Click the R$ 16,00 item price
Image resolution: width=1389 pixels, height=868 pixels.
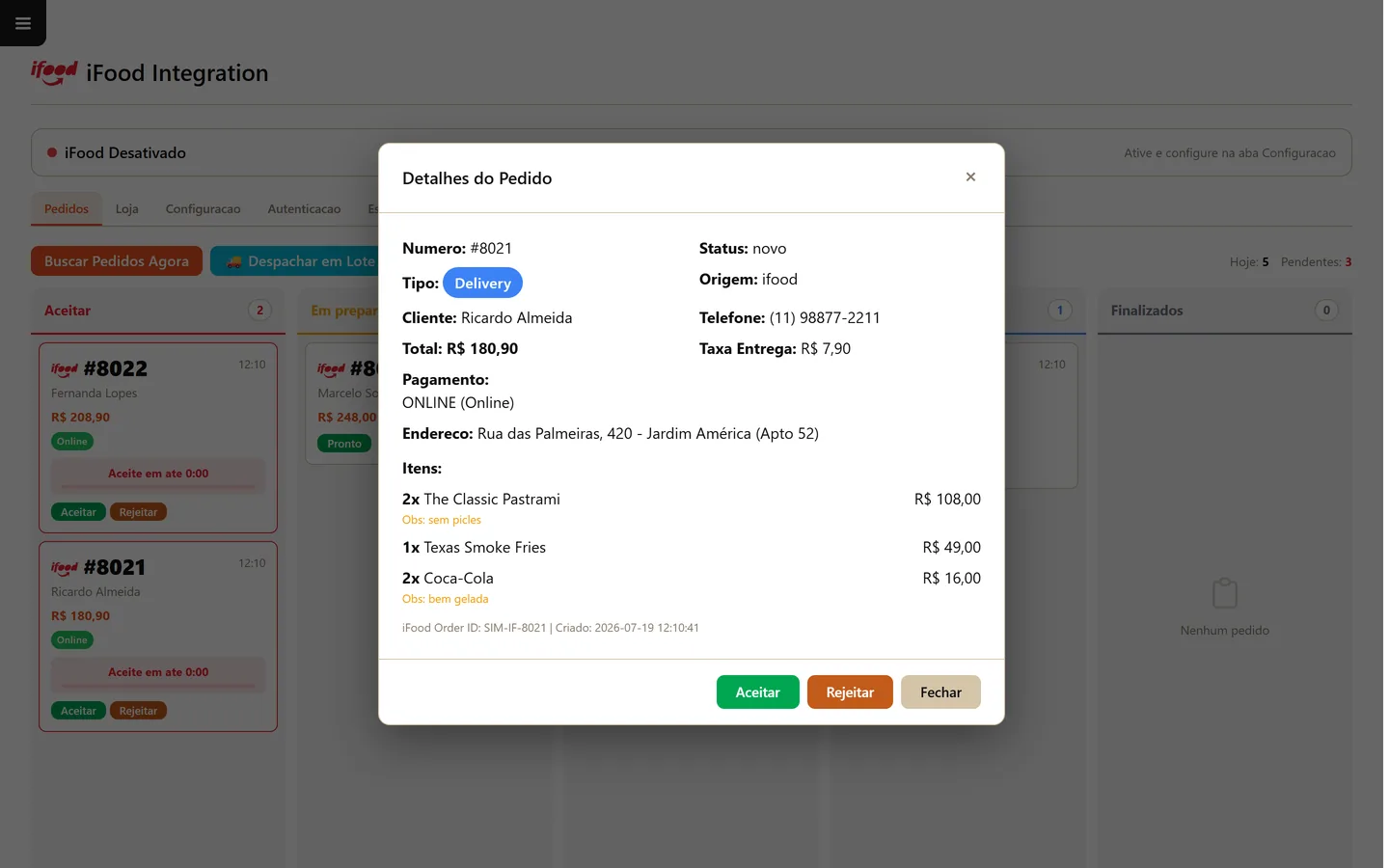click(x=952, y=579)
